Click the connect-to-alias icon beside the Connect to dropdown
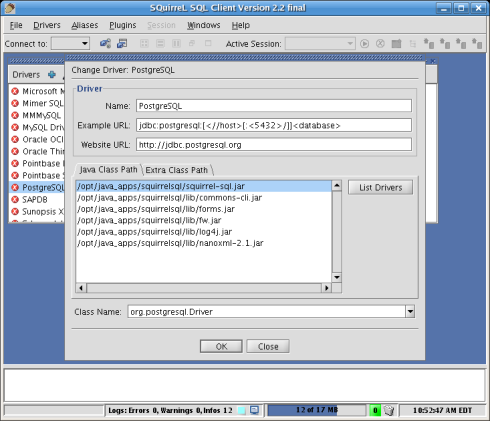The width and height of the screenshot is (490, 421). (x=105, y=43)
